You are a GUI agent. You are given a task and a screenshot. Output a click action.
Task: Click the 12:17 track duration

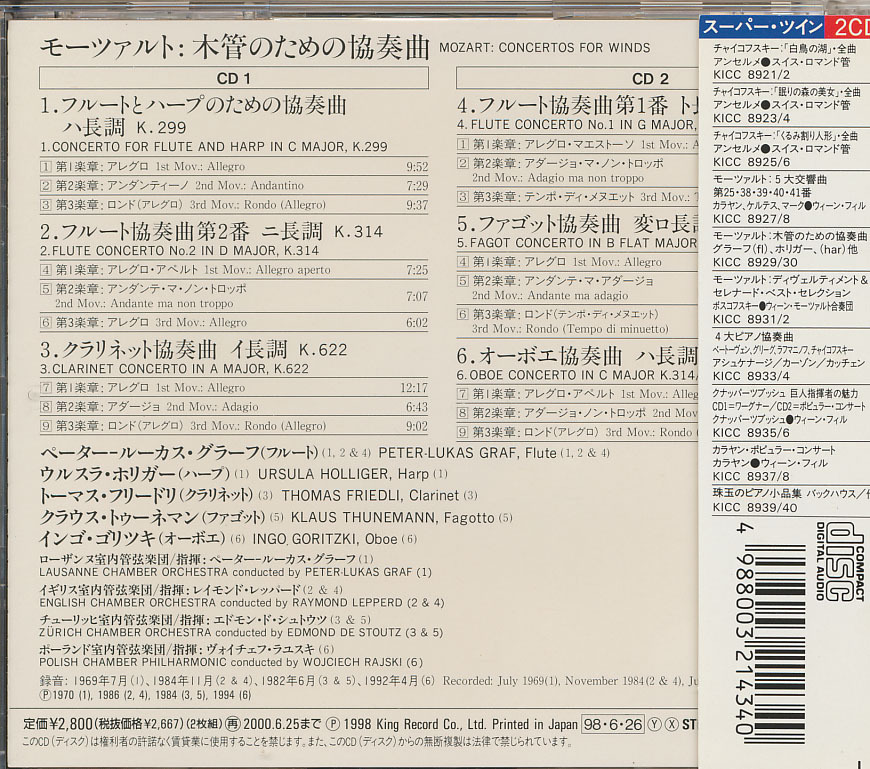pos(414,388)
